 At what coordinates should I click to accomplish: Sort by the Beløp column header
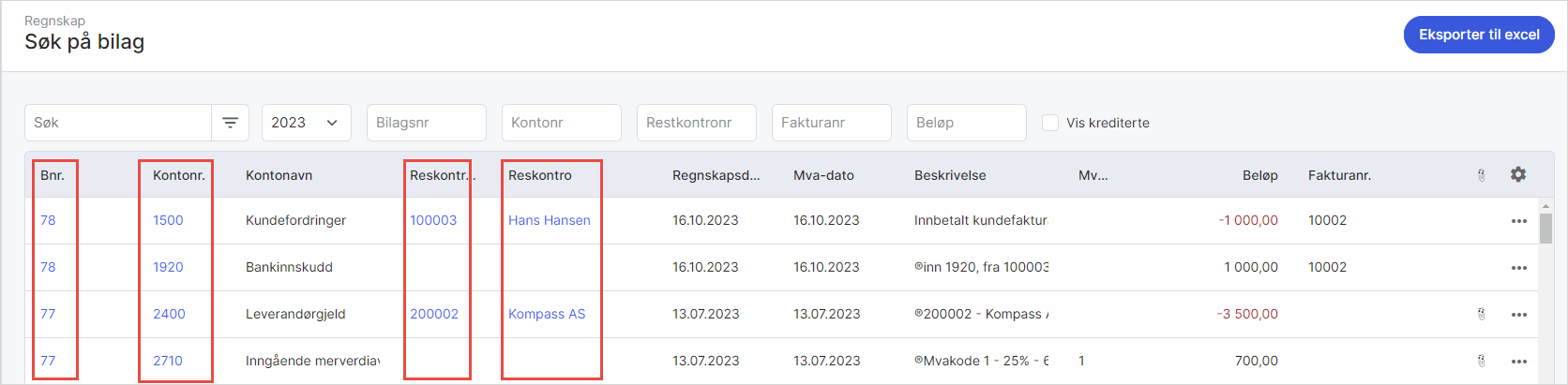point(1259,175)
